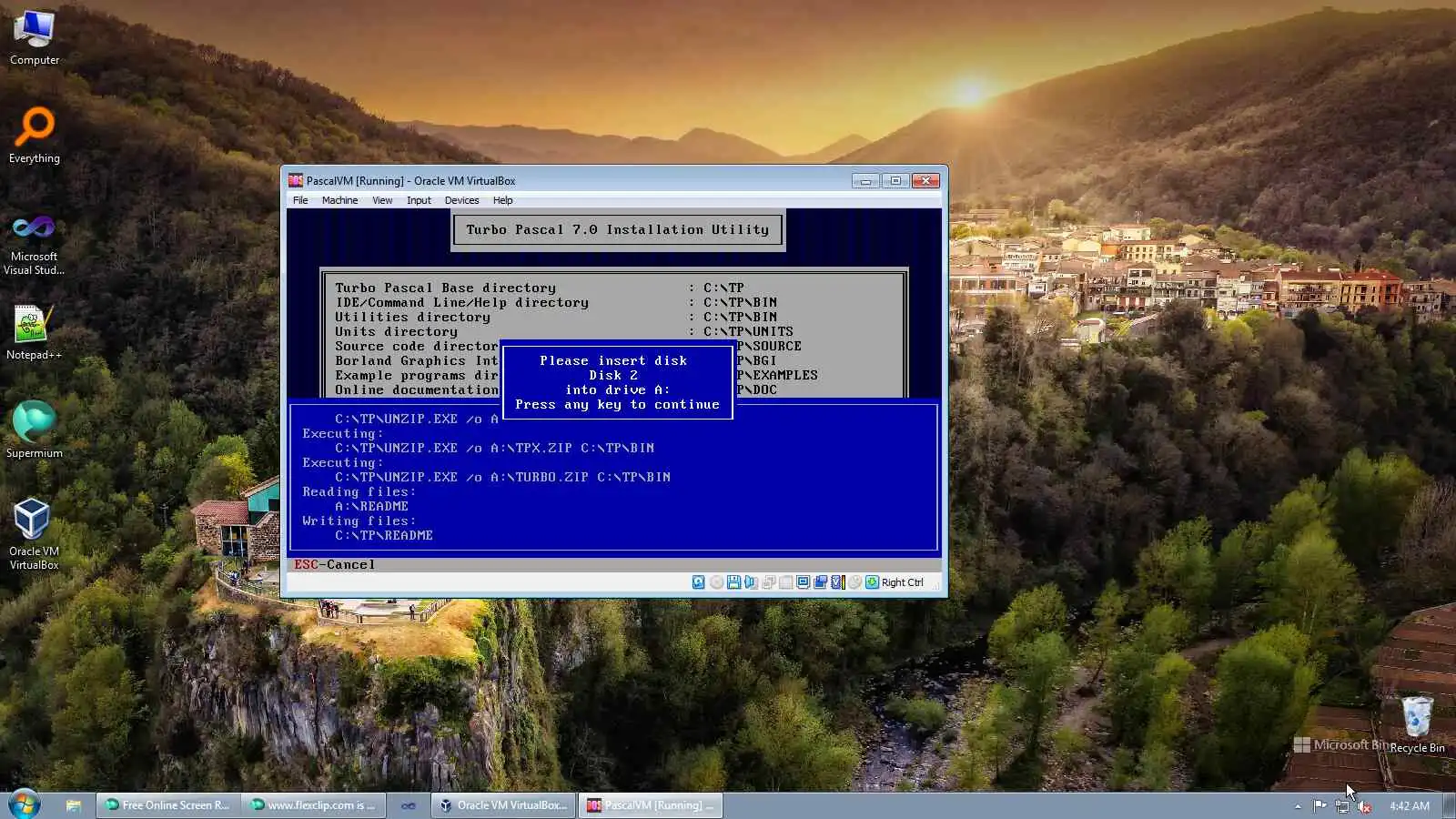Open Windows Explorer from the taskbar

[74, 805]
